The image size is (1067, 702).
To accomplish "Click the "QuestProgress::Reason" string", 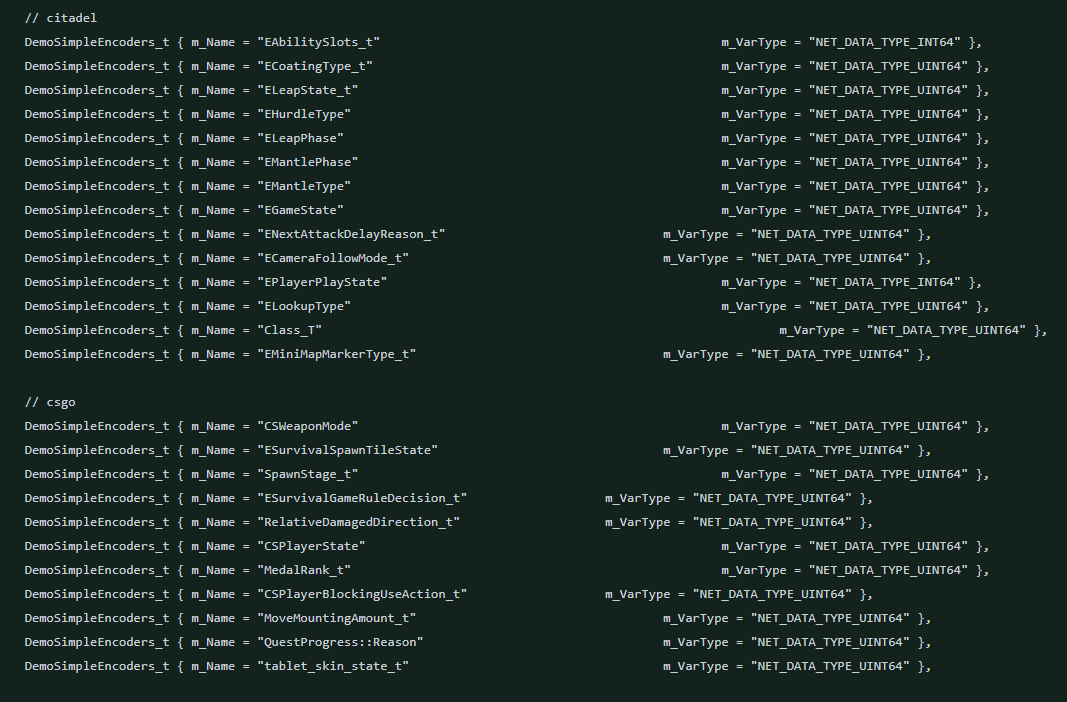I will point(340,642).
